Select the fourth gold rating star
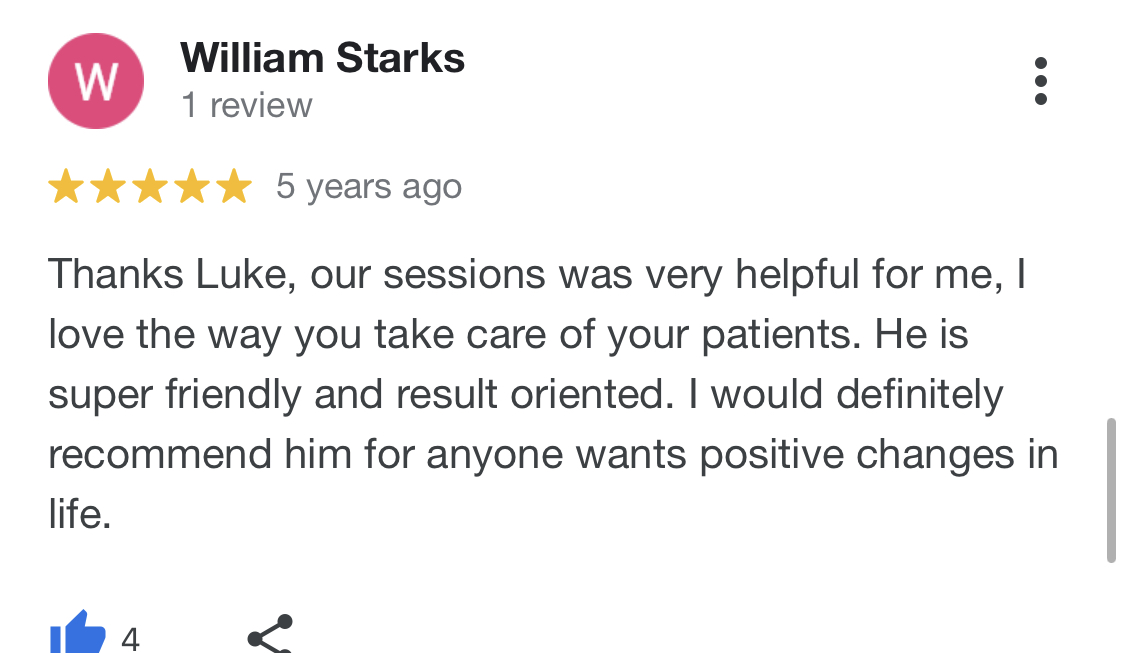 pos(192,187)
